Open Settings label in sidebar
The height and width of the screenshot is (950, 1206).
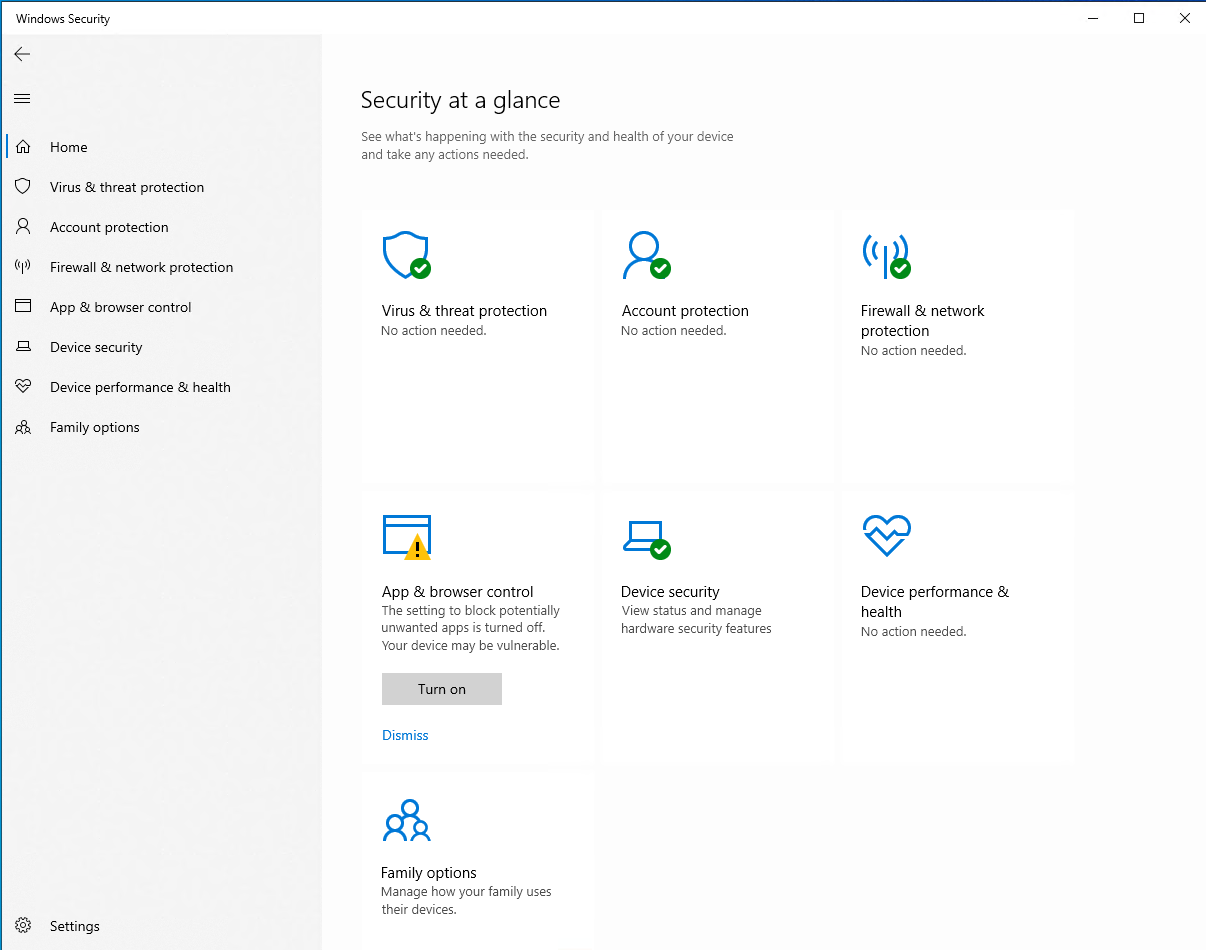tap(75, 926)
